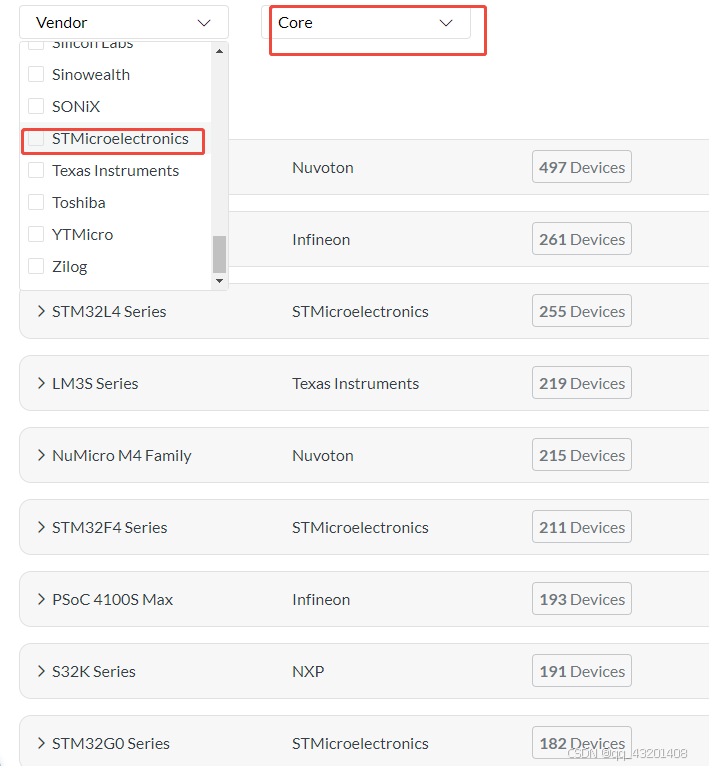Open the Vendor dropdown
Viewport: 709px width, 766px height.
tap(124, 22)
